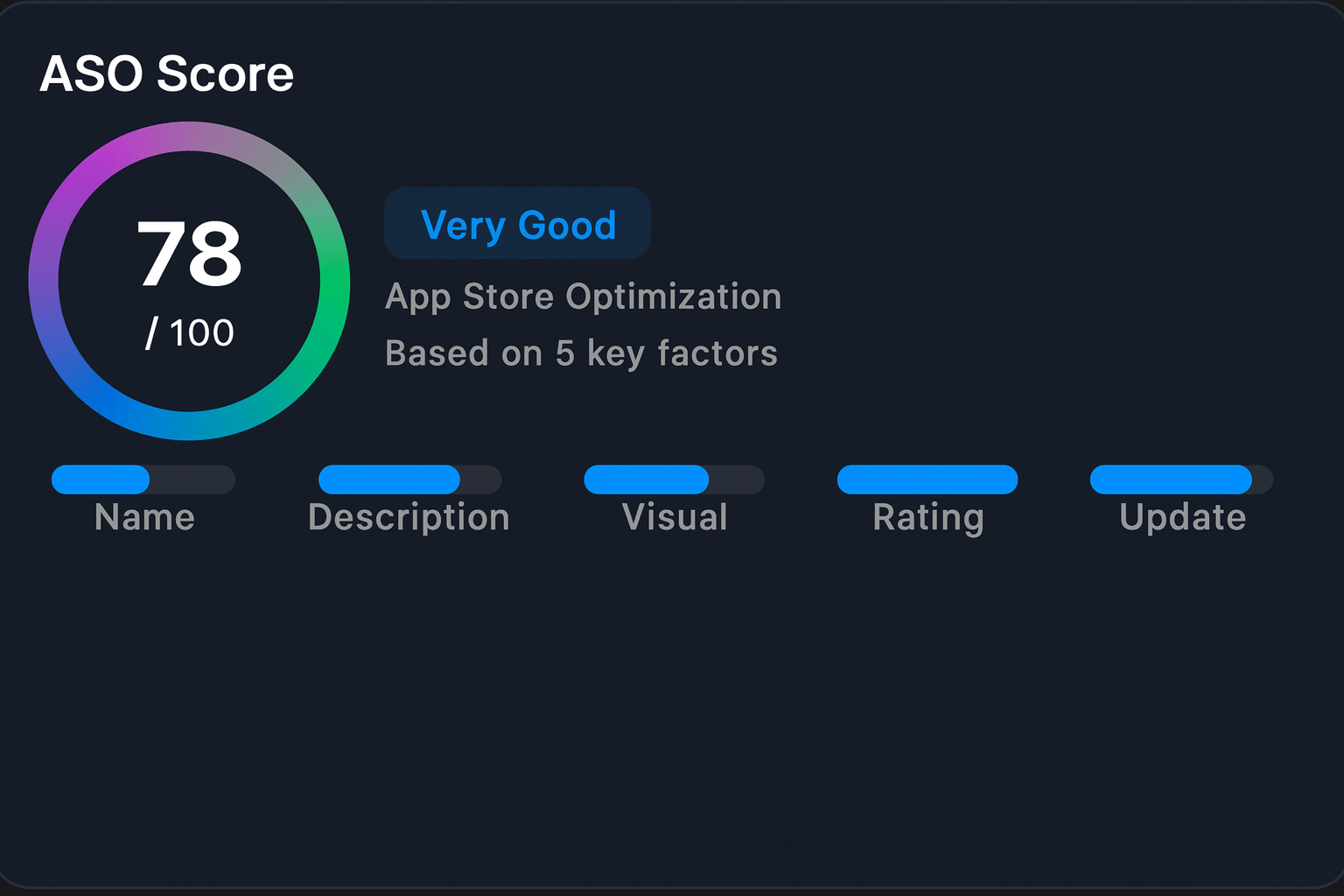Click the Very Good rating badge

(x=517, y=224)
